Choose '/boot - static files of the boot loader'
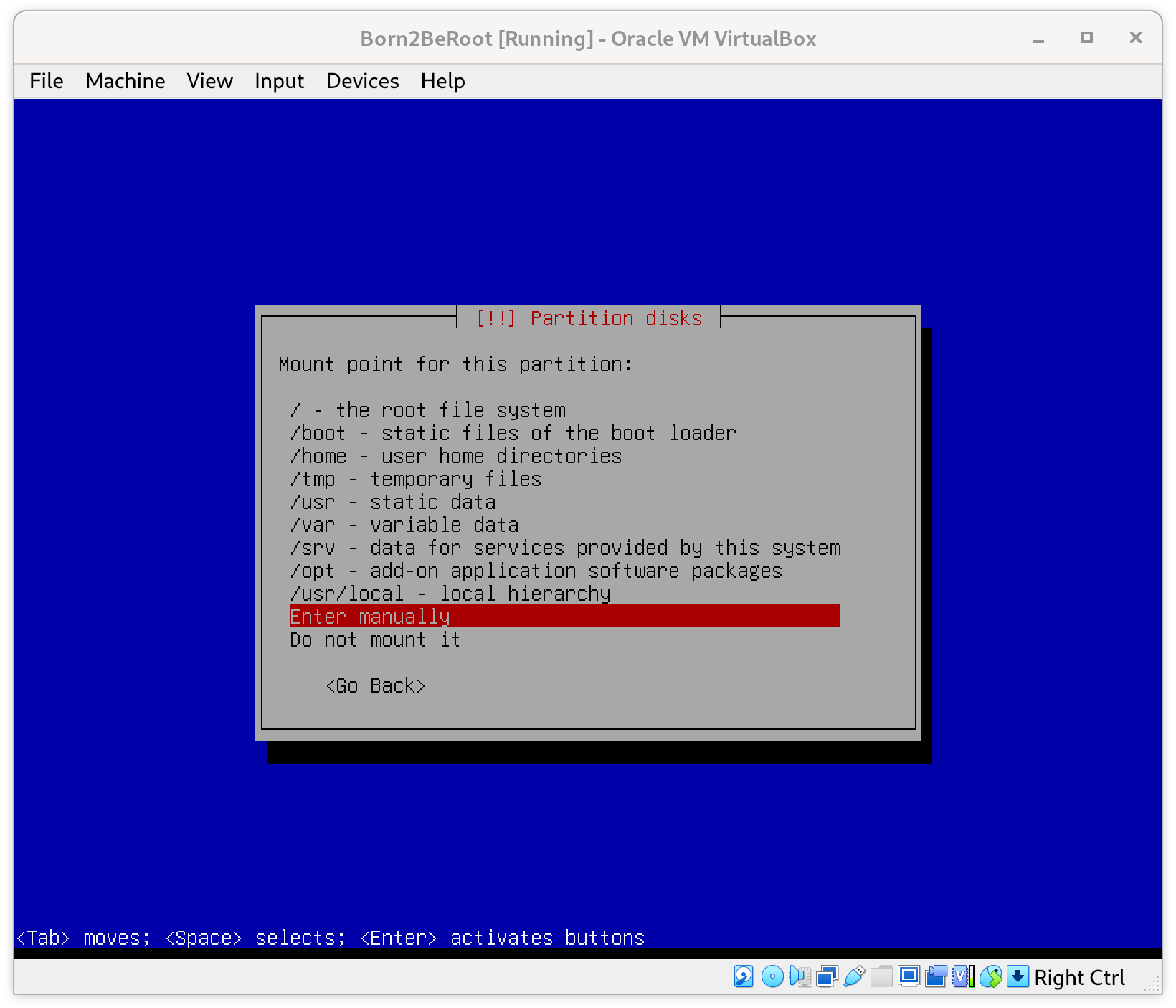The image size is (1176, 1008). click(564, 434)
